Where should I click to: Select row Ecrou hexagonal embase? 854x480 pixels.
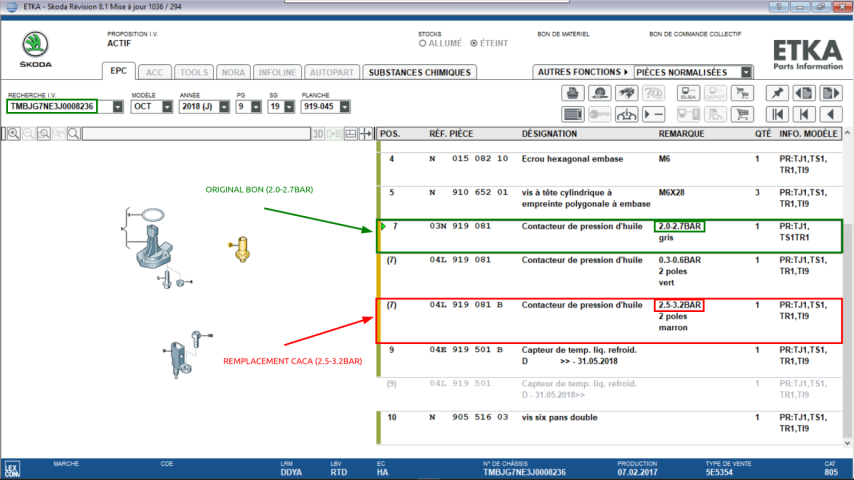coord(609,168)
